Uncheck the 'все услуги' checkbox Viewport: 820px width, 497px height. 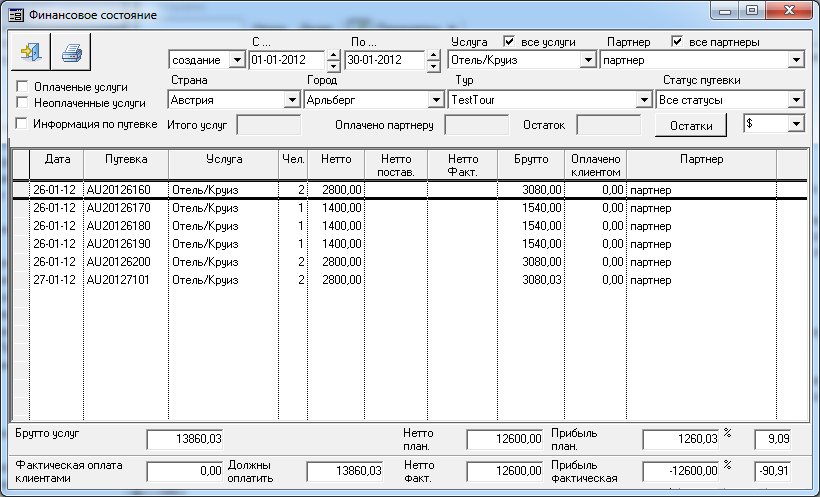pyautogui.click(x=509, y=42)
